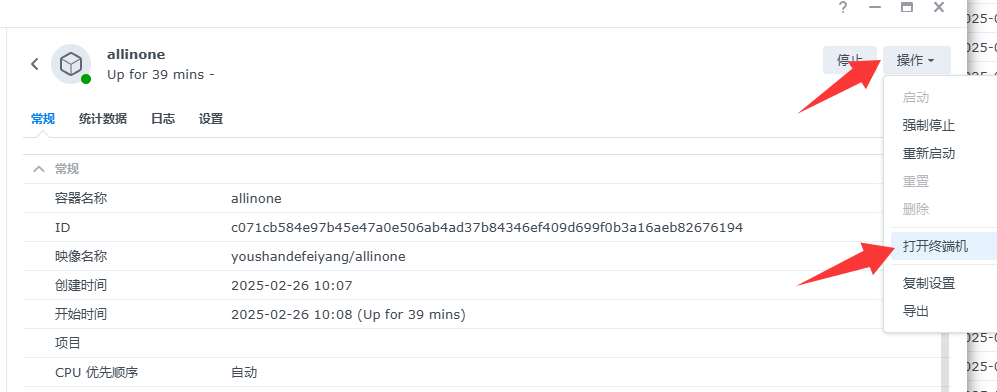This screenshot has height=392, width=997.
Task: Click the allinone container cube icon
Action: point(71,64)
